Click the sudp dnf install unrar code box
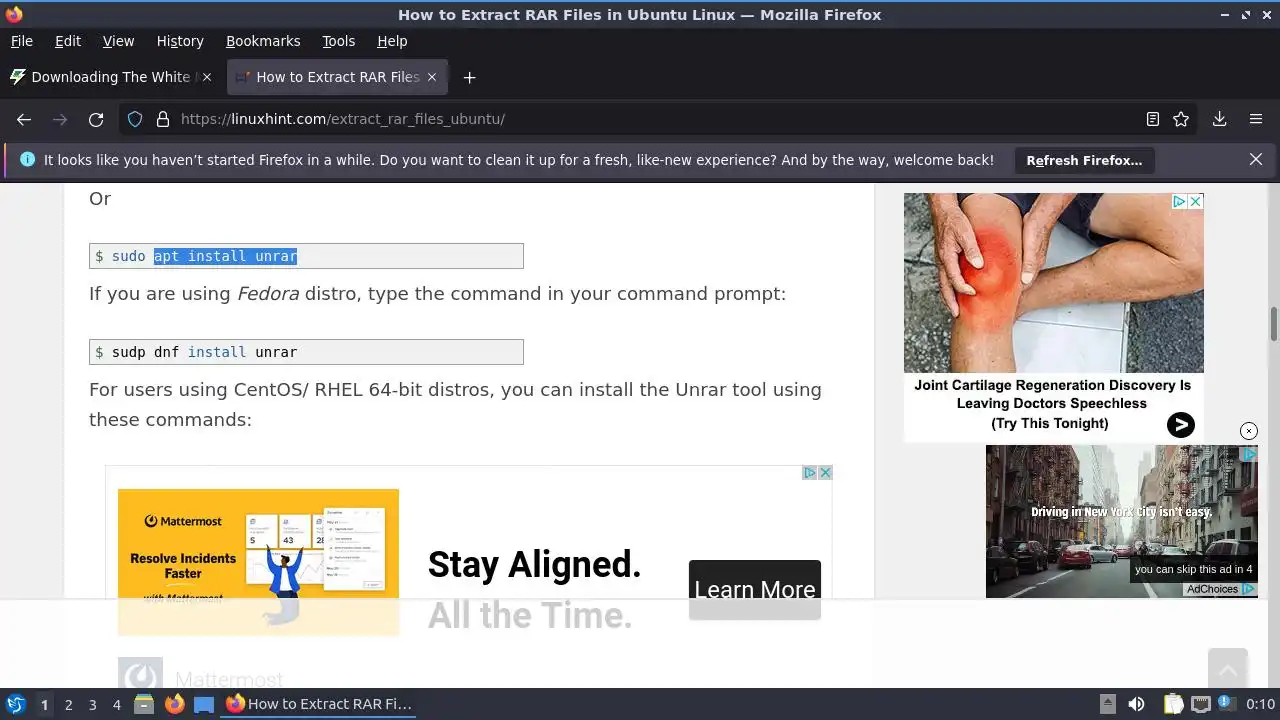 [306, 352]
